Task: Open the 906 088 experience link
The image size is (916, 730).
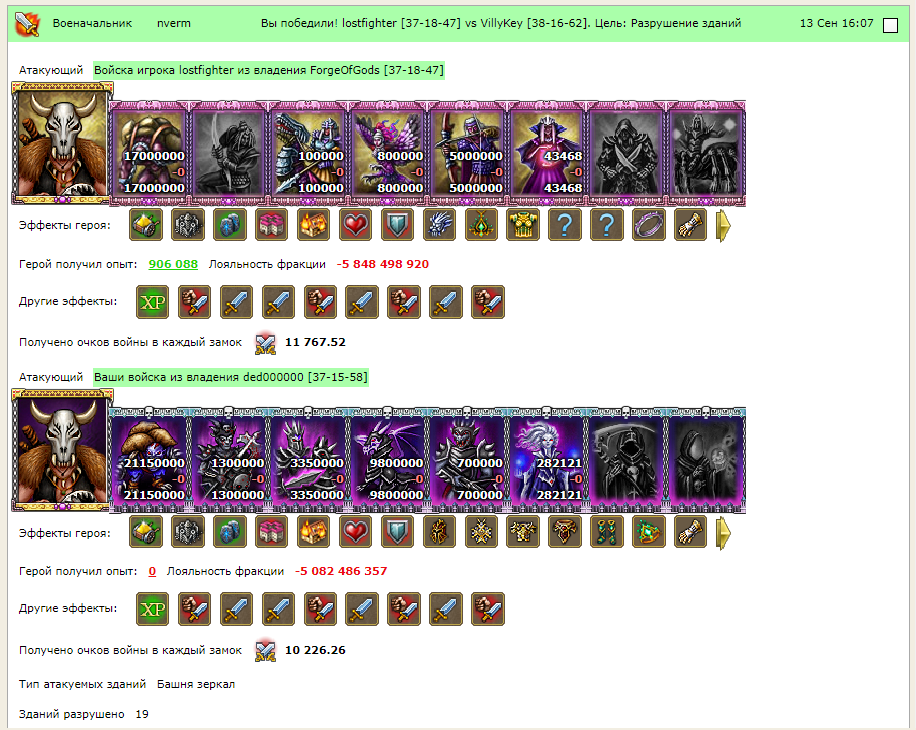Action: pyautogui.click(x=173, y=264)
